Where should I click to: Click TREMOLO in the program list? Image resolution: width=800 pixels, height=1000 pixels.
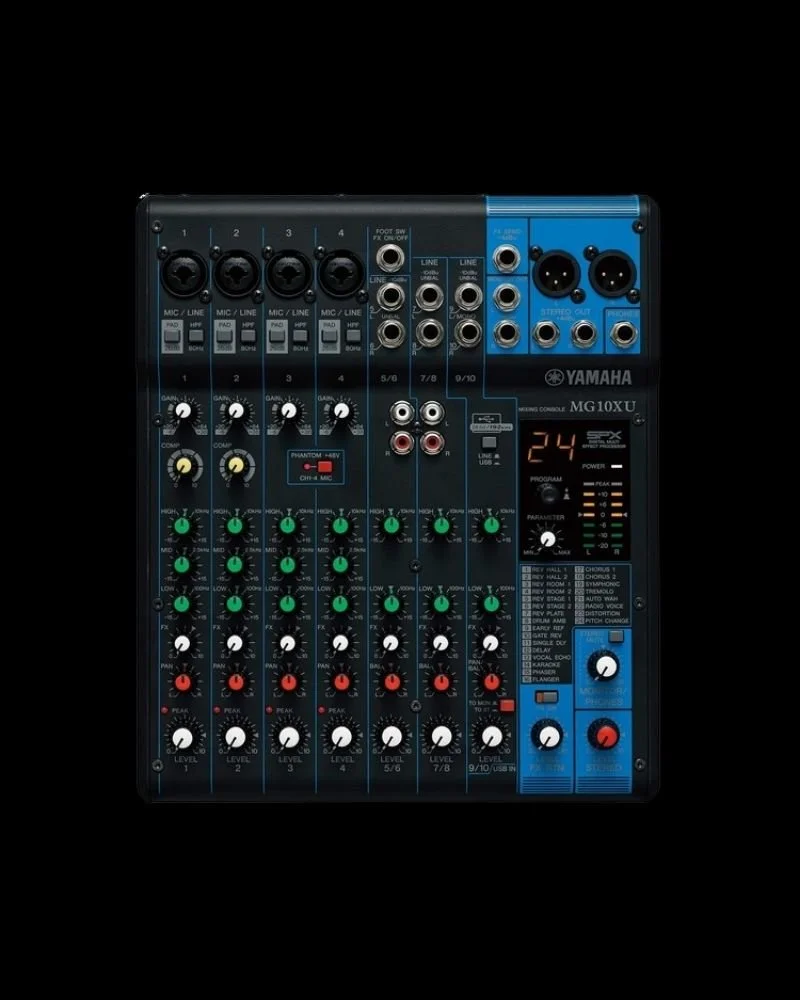coord(595,591)
